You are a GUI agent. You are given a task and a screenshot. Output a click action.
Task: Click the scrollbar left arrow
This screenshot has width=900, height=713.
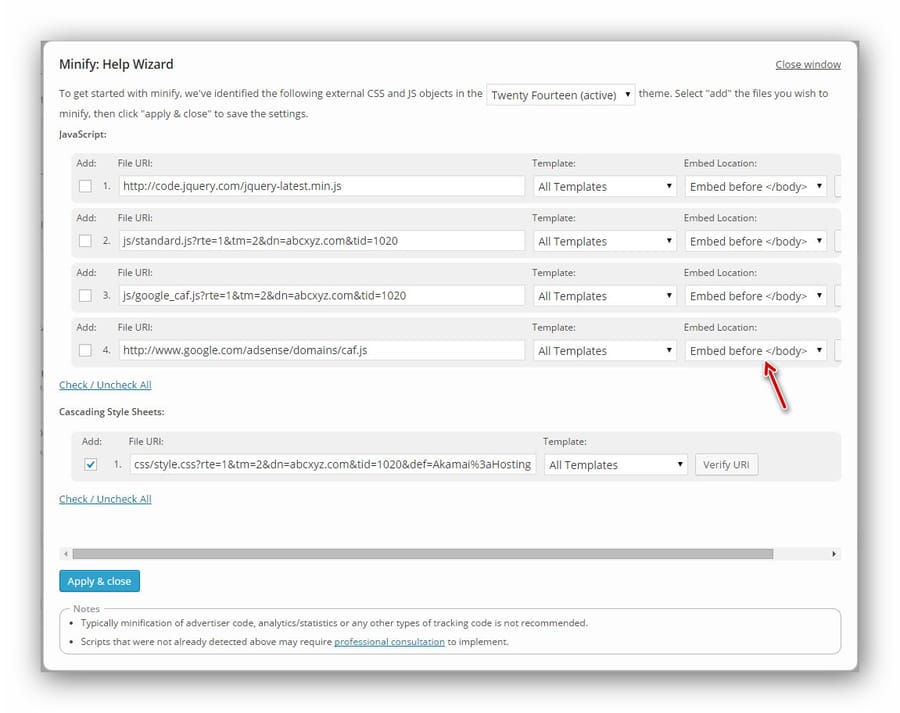[x=65, y=554]
